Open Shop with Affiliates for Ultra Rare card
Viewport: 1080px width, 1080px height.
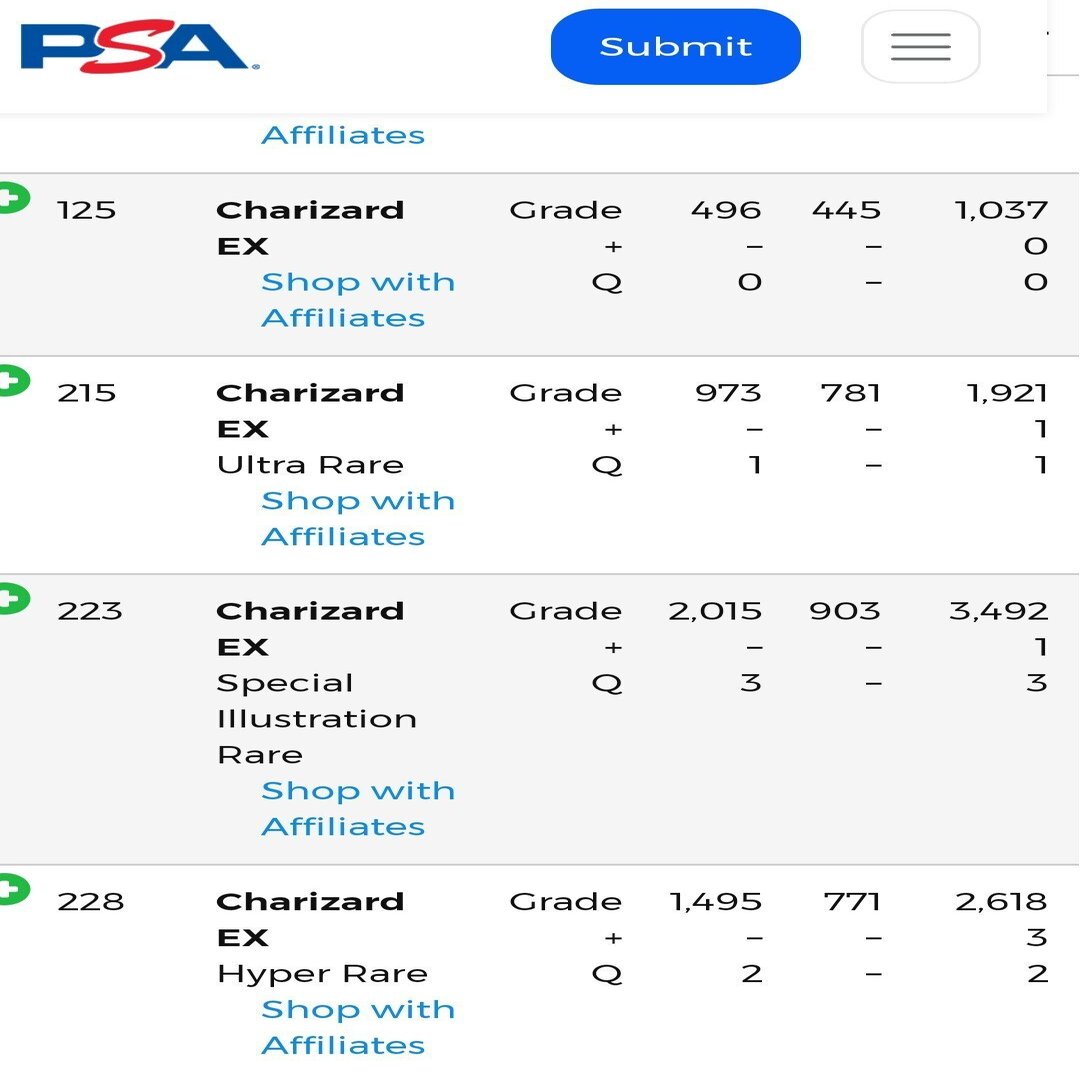click(x=357, y=518)
